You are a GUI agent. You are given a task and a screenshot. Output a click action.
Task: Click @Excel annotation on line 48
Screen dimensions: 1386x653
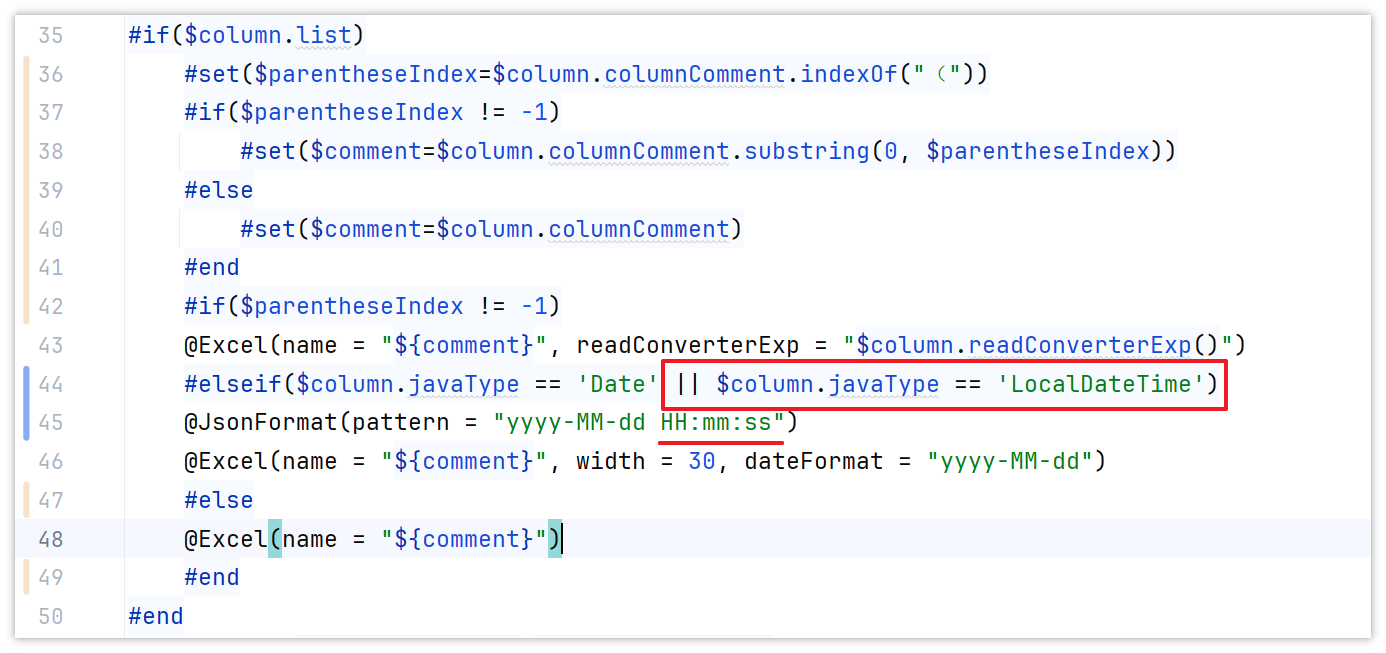tap(225, 539)
